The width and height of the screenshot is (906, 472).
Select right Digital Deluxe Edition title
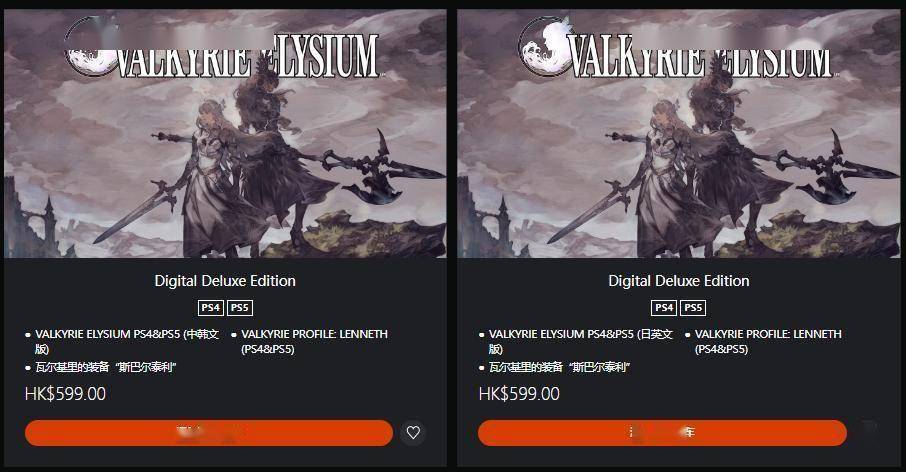(x=679, y=281)
